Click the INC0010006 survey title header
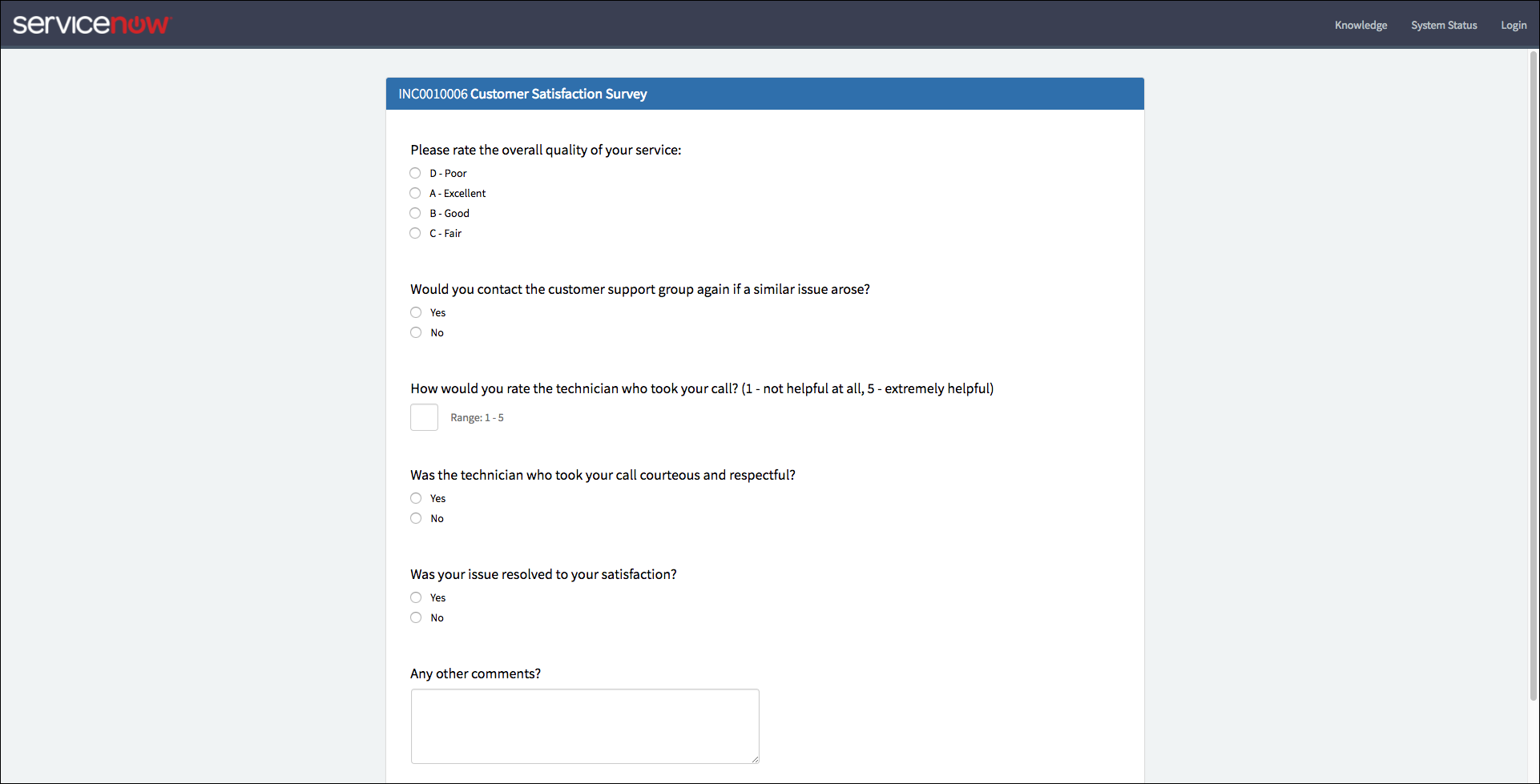 (x=765, y=94)
